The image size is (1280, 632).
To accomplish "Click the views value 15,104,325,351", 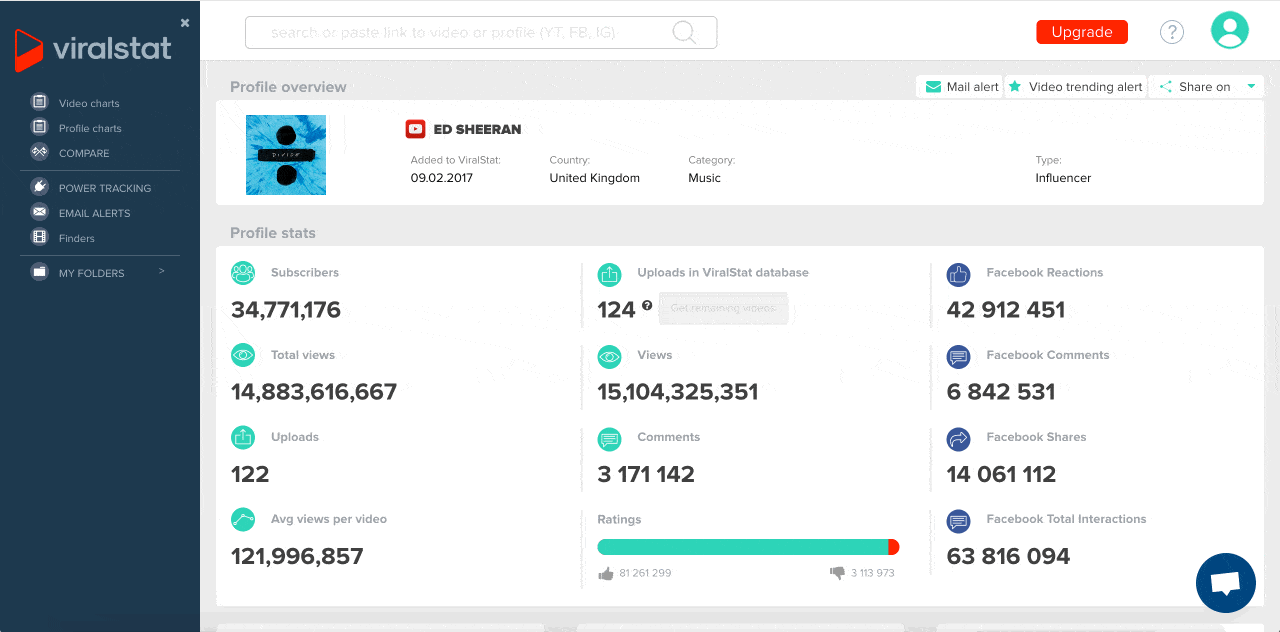I will point(678,392).
